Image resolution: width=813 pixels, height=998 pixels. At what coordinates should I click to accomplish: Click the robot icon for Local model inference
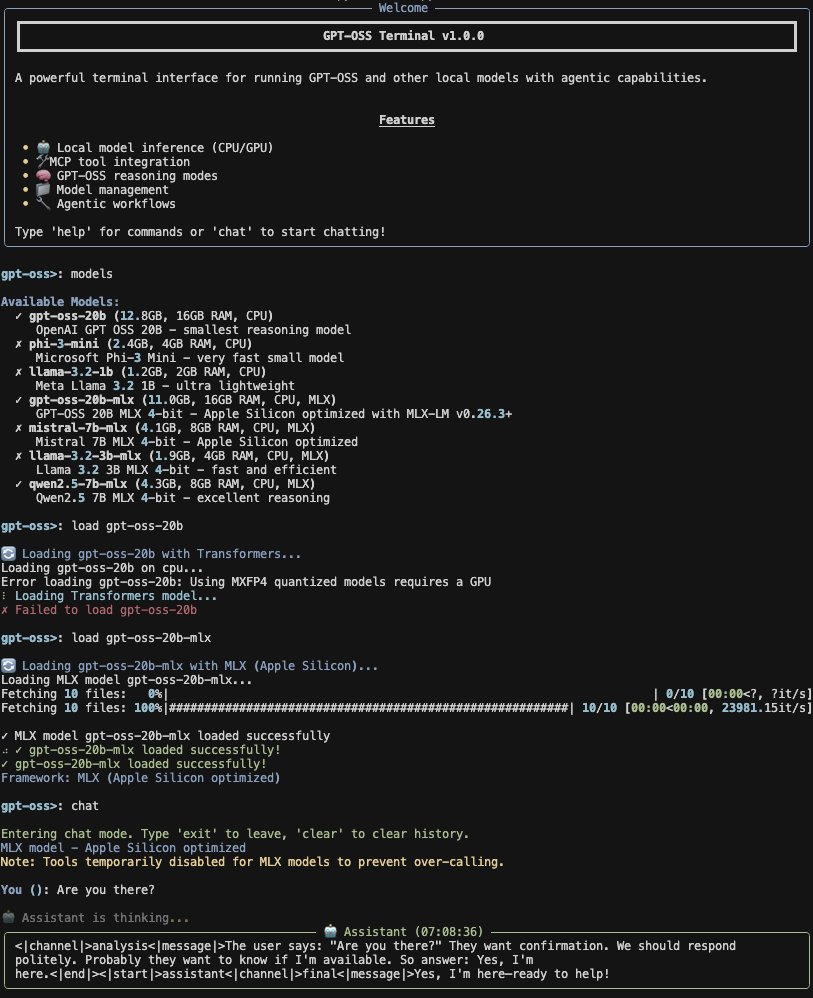[41, 147]
